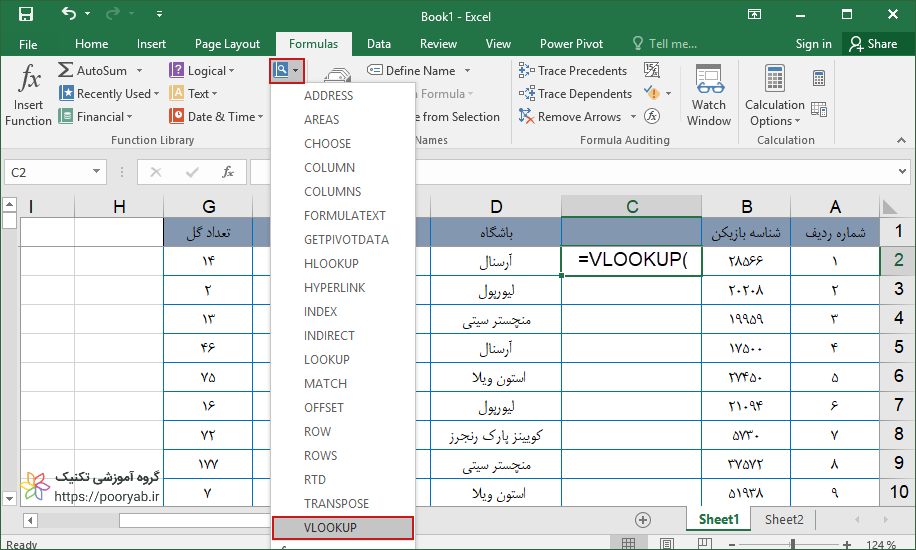Click the Redo arrow icon
This screenshot has height=550, width=916.
click(113, 13)
